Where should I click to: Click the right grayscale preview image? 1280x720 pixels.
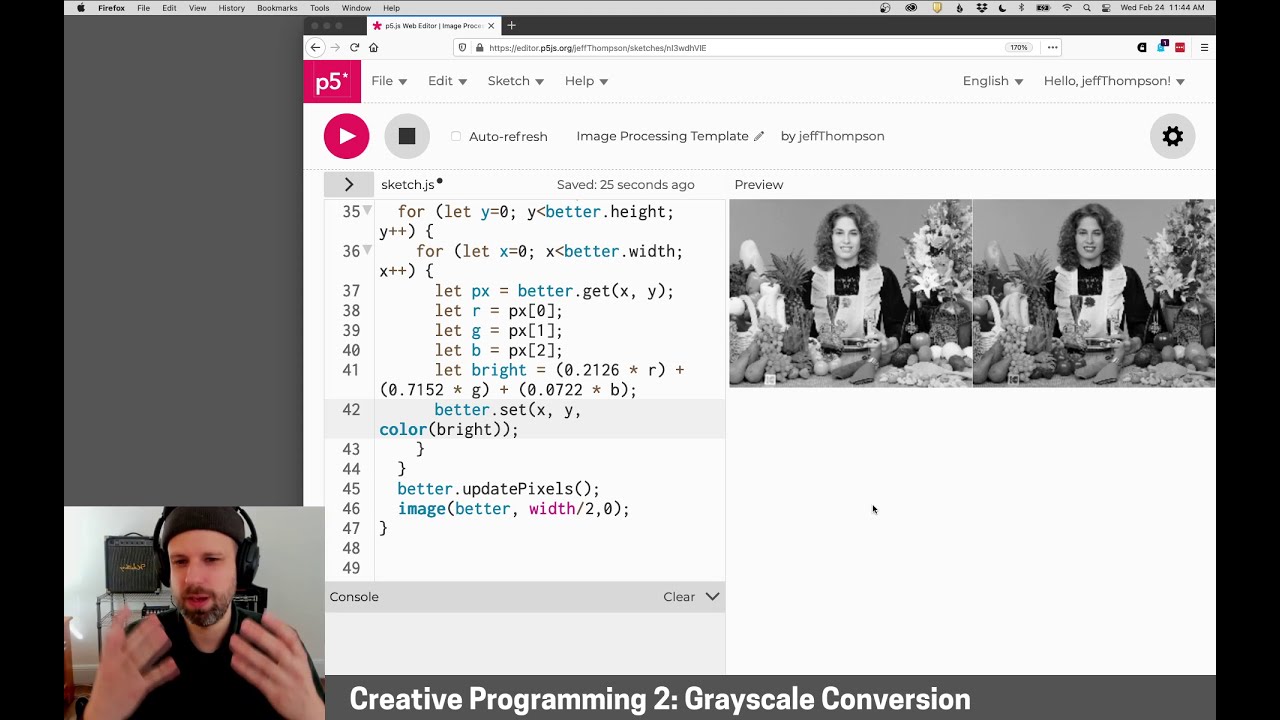tap(1094, 293)
